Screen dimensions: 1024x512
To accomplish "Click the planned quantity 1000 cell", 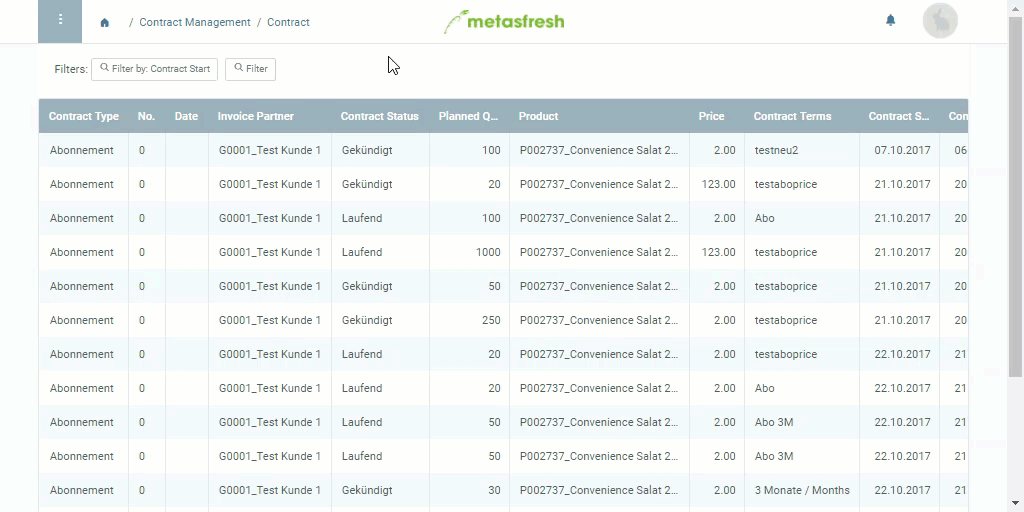I will 469,252.
